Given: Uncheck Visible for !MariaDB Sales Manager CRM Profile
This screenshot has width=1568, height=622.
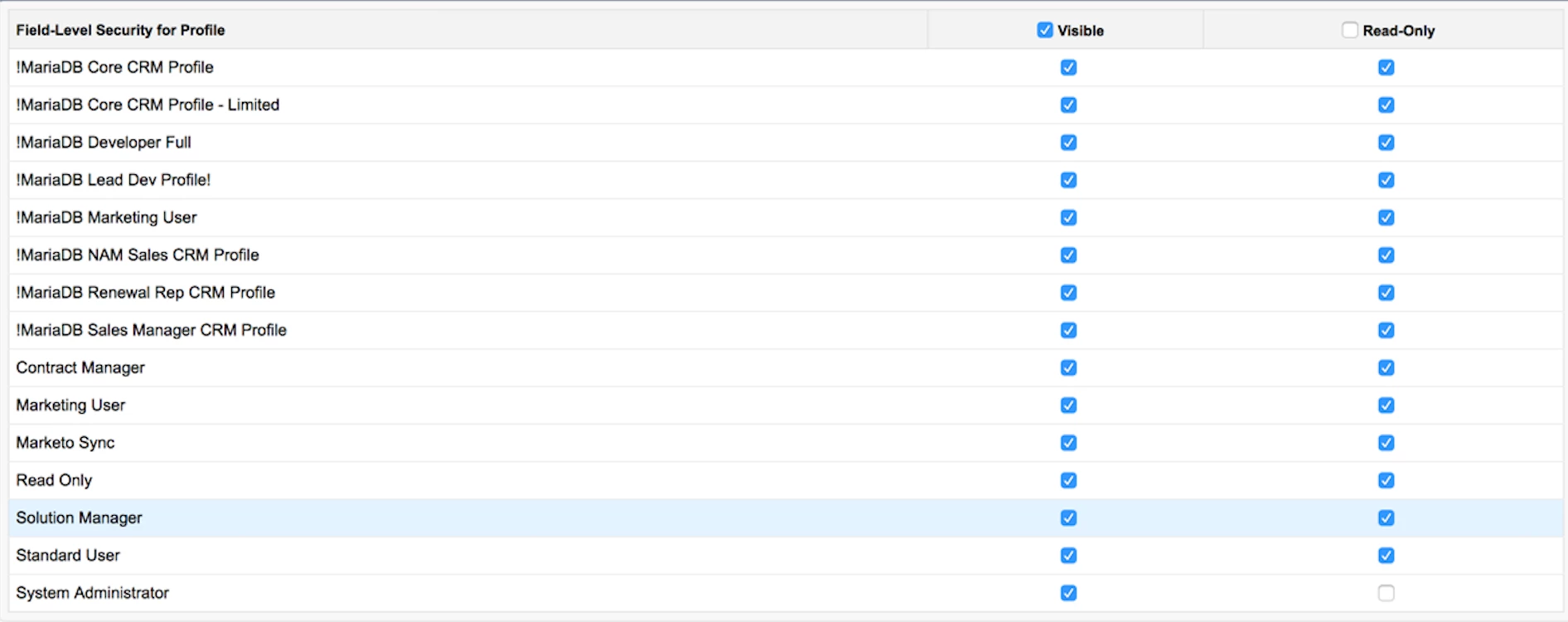Looking at the screenshot, I should point(1069,330).
